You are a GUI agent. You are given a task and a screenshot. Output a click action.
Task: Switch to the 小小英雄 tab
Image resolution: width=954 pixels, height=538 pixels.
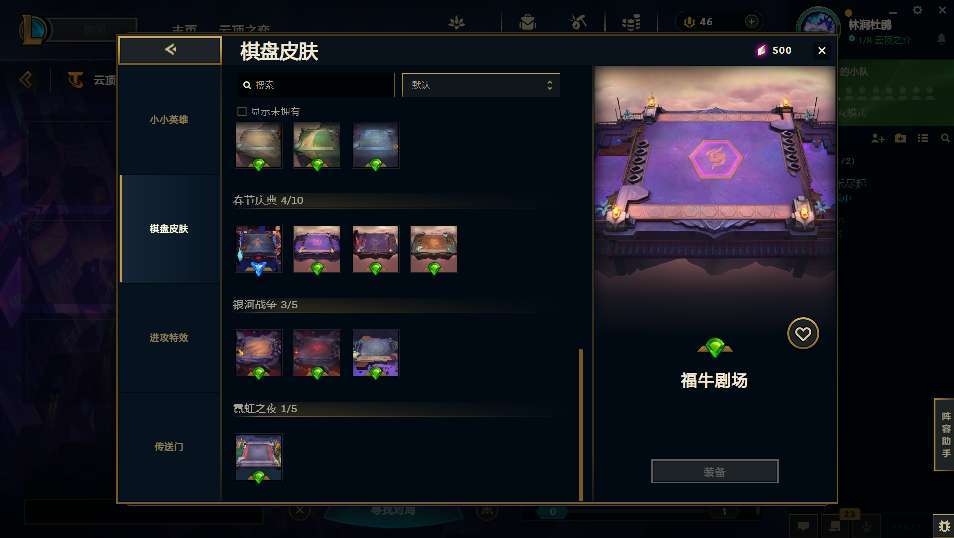pos(169,120)
